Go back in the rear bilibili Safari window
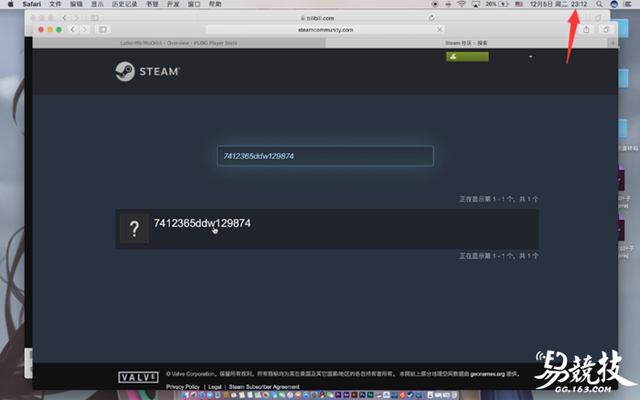Screen dimensions: 640x400 (x=64, y=18)
